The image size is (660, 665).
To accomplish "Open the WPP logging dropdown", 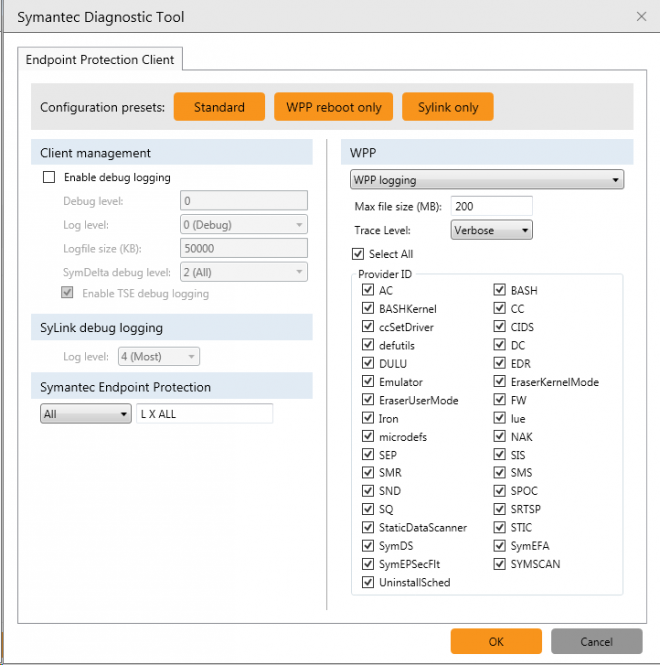I will [487, 180].
